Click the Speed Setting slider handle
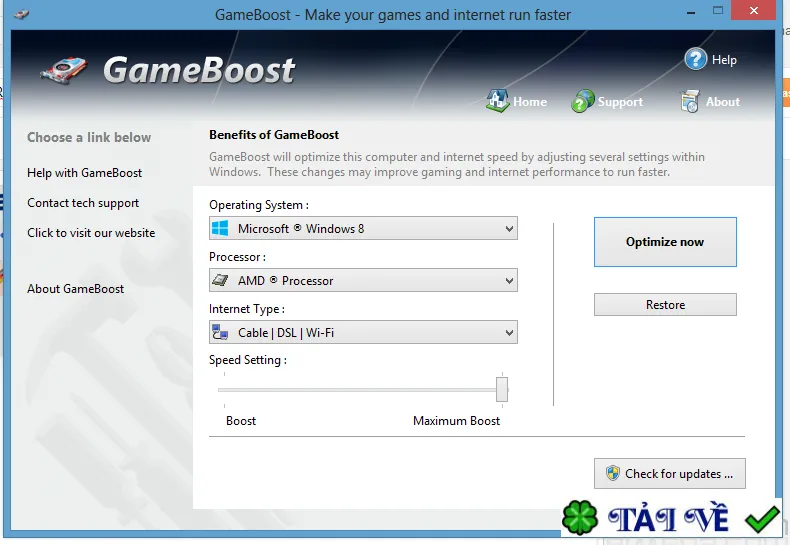This screenshot has width=790, height=545. point(502,389)
